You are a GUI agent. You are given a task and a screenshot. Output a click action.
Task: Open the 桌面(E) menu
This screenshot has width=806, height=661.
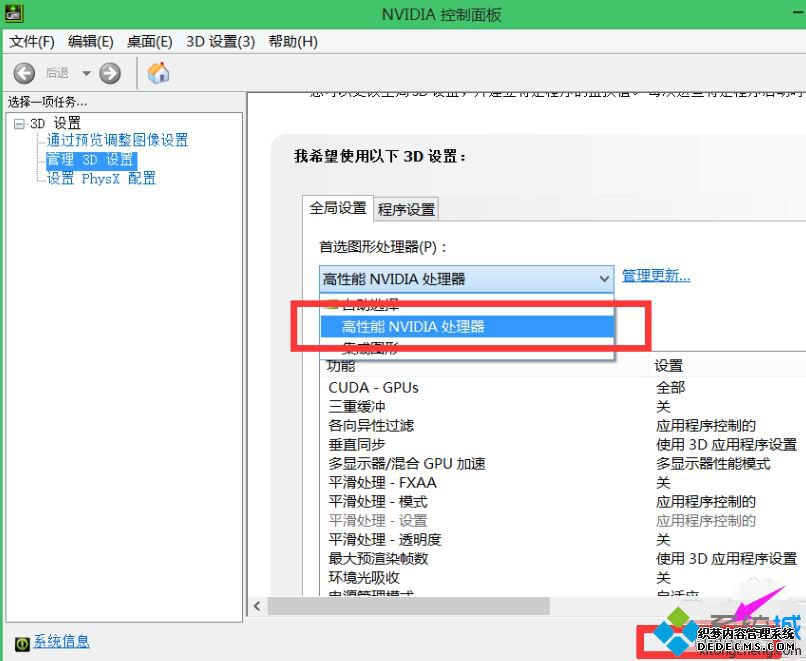pyautogui.click(x=150, y=42)
